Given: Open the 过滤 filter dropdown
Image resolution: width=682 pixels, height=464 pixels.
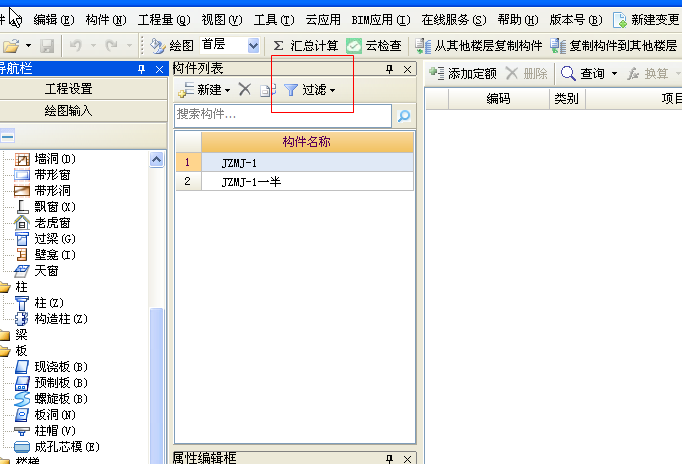Looking at the screenshot, I should (310, 90).
